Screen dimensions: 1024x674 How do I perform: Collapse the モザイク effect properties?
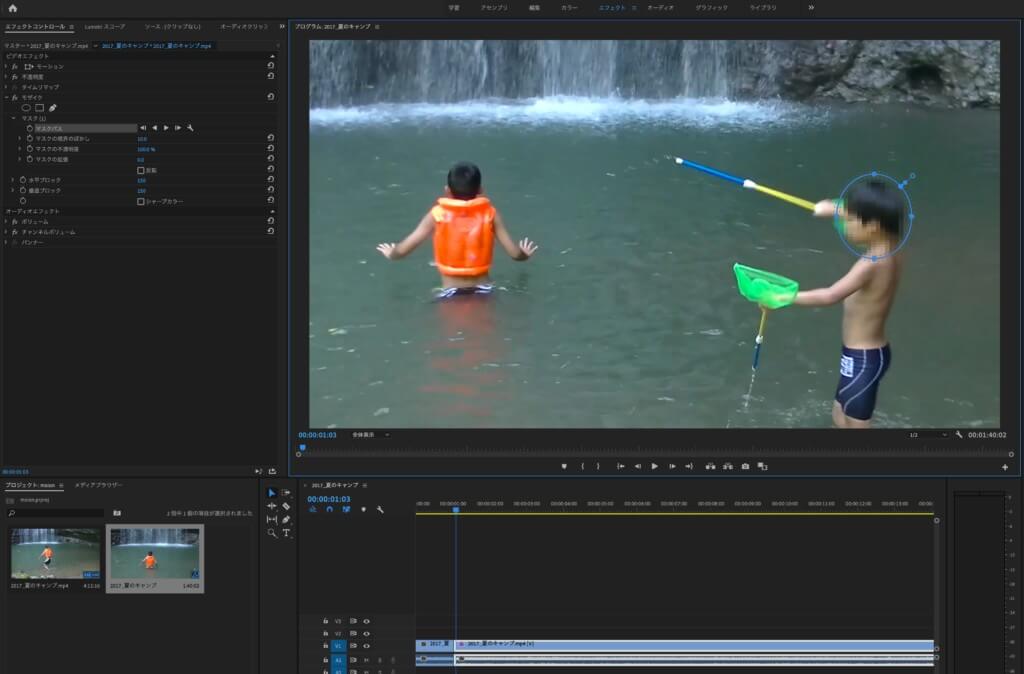point(7,97)
